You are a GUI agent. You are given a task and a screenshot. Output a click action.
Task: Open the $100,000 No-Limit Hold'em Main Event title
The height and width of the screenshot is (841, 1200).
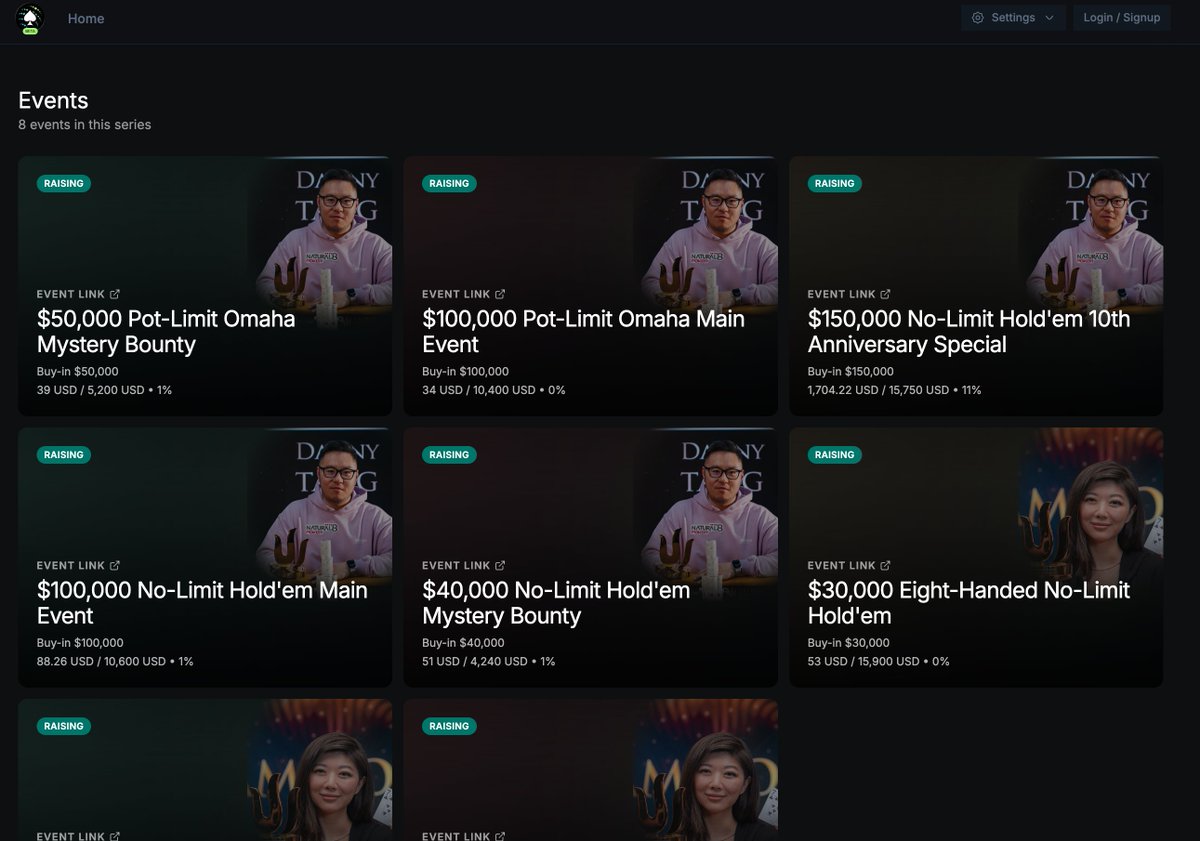click(x=202, y=603)
